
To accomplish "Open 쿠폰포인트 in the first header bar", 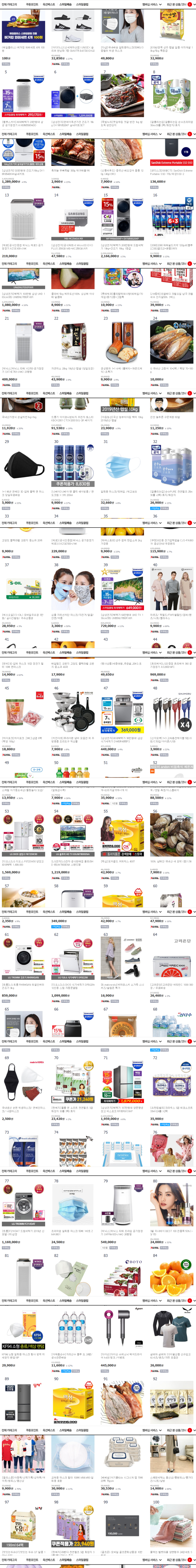I will (32, 4).
